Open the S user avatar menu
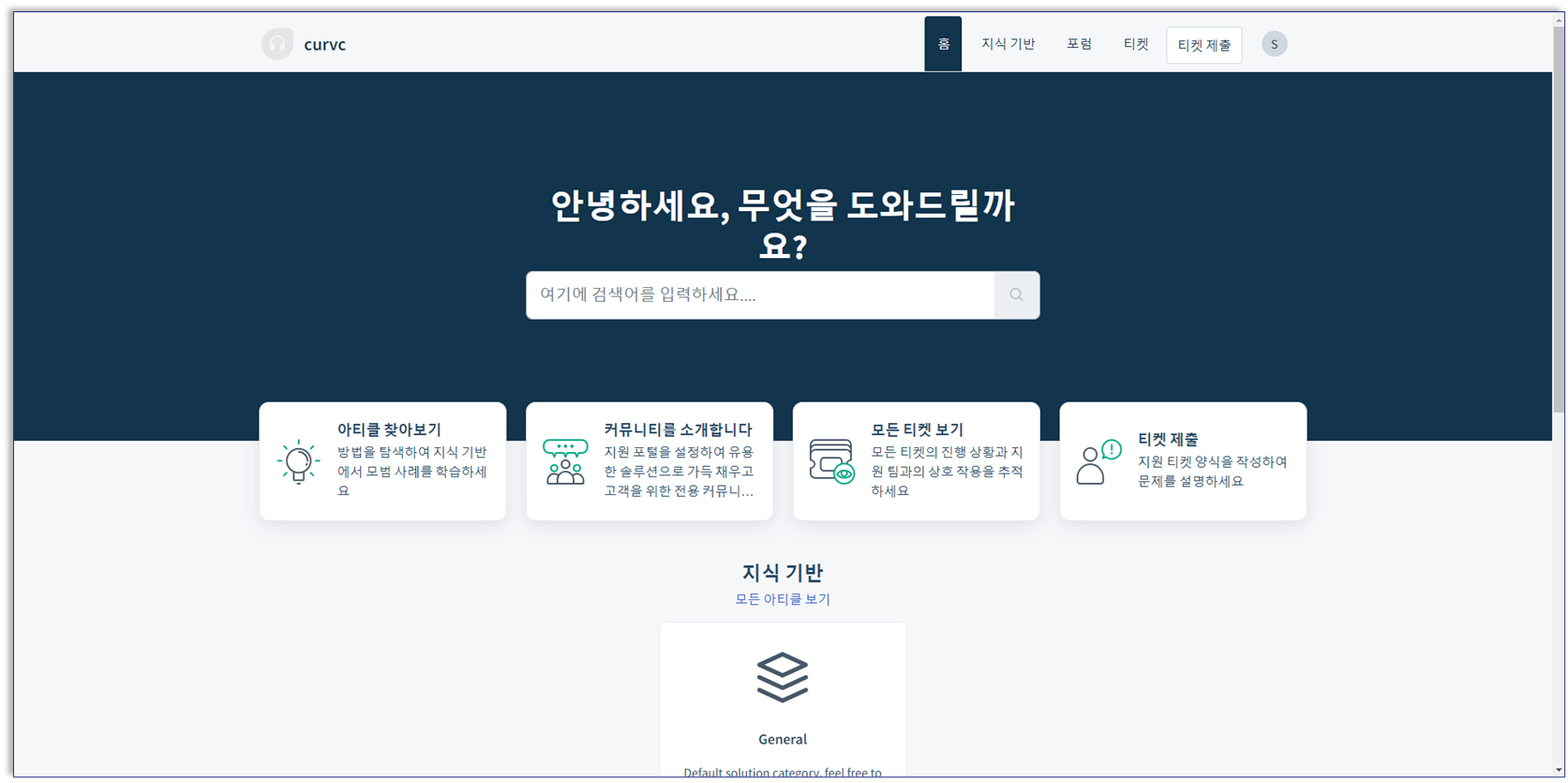The image size is (1568, 783). tap(1274, 44)
